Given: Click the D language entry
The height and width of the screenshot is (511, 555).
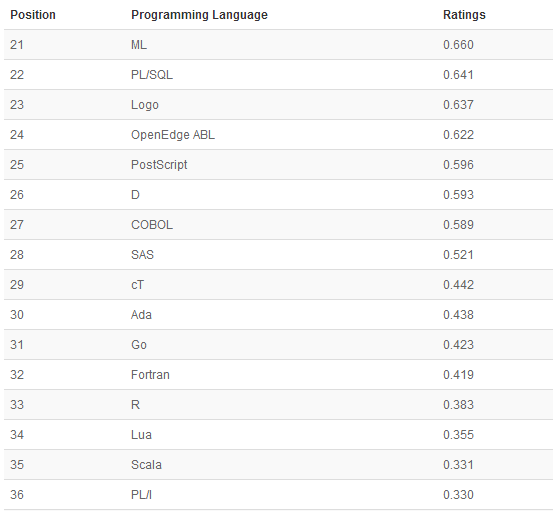Looking at the screenshot, I should pos(135,195).
